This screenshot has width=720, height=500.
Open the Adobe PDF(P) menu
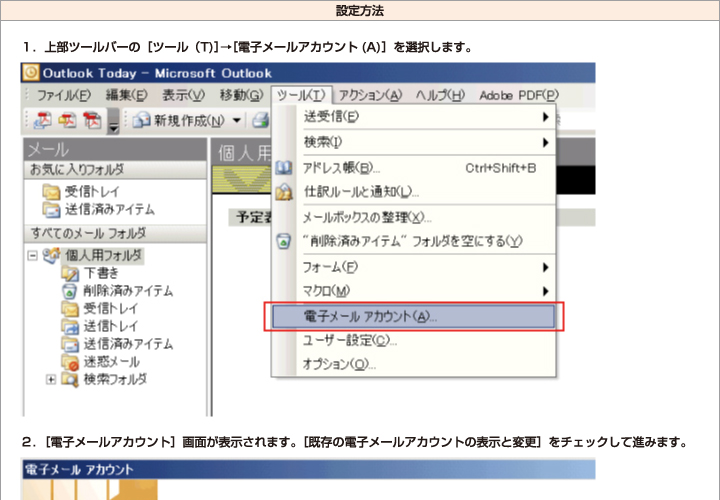519,95
